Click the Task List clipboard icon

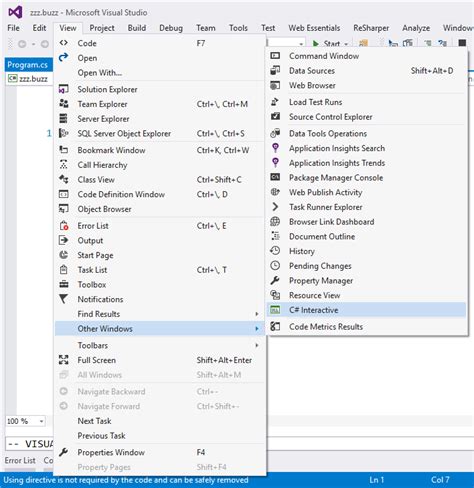[x=63, y=269]
